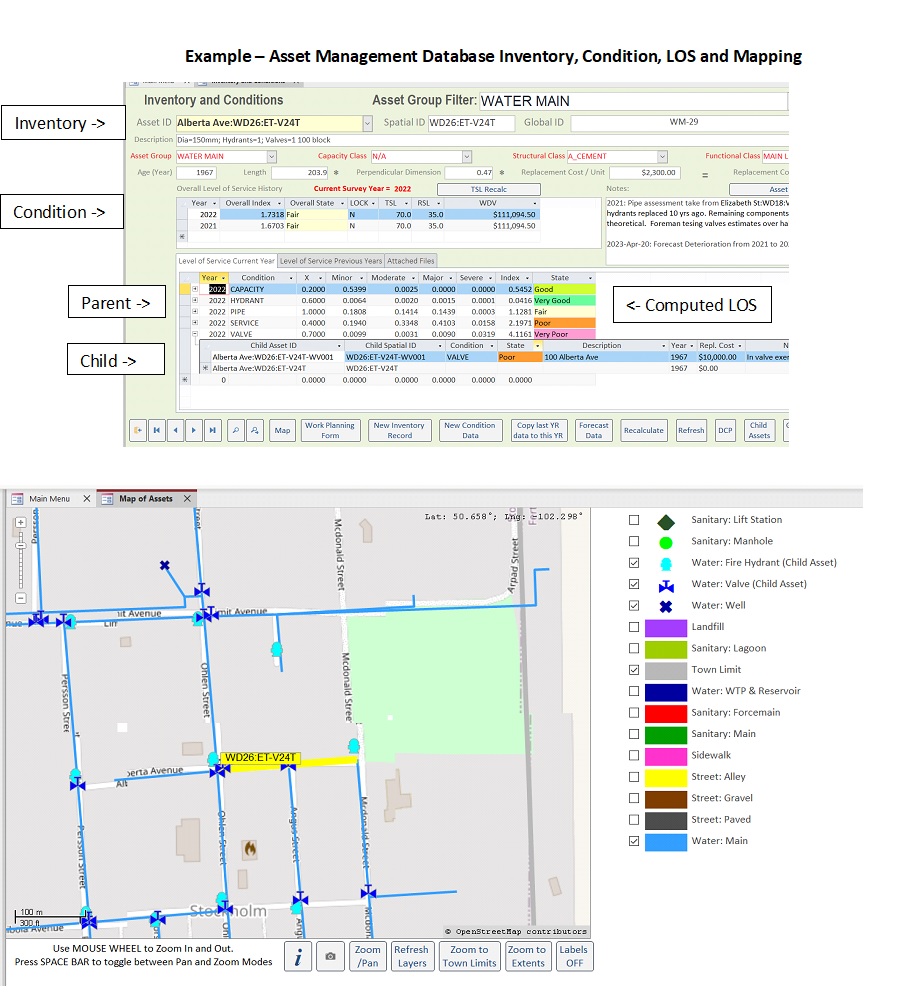
Task: Click the Work Planning Form button
Action: pos(330,430)
